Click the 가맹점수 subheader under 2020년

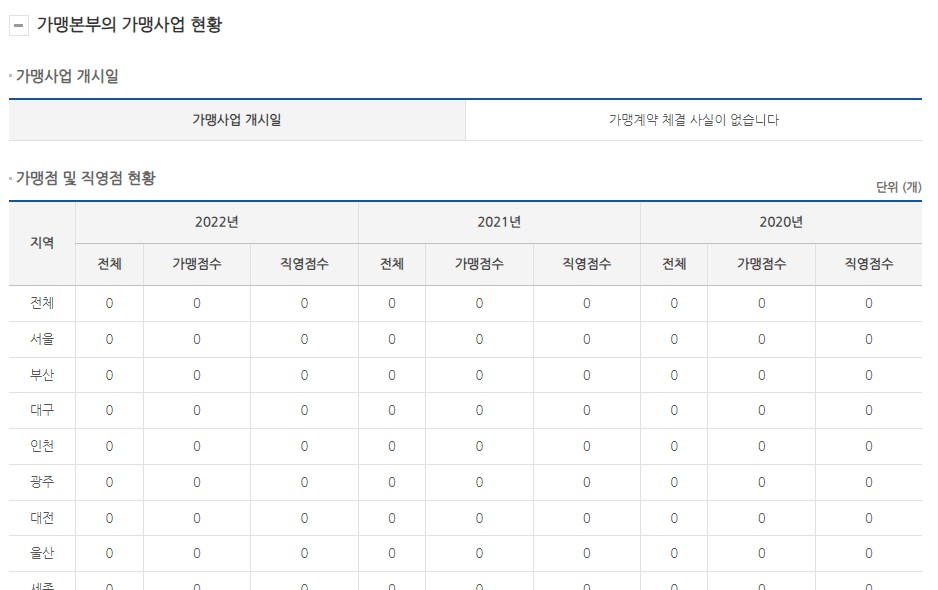coord(762,264)
